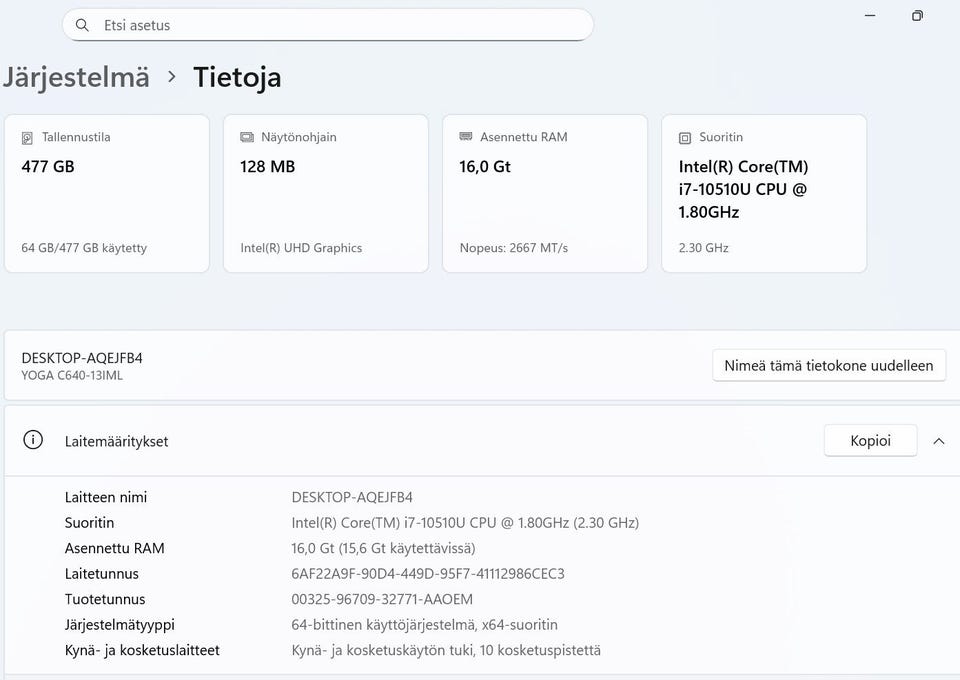Collapse the Laitemääritykset section chevron

[938, 441]
